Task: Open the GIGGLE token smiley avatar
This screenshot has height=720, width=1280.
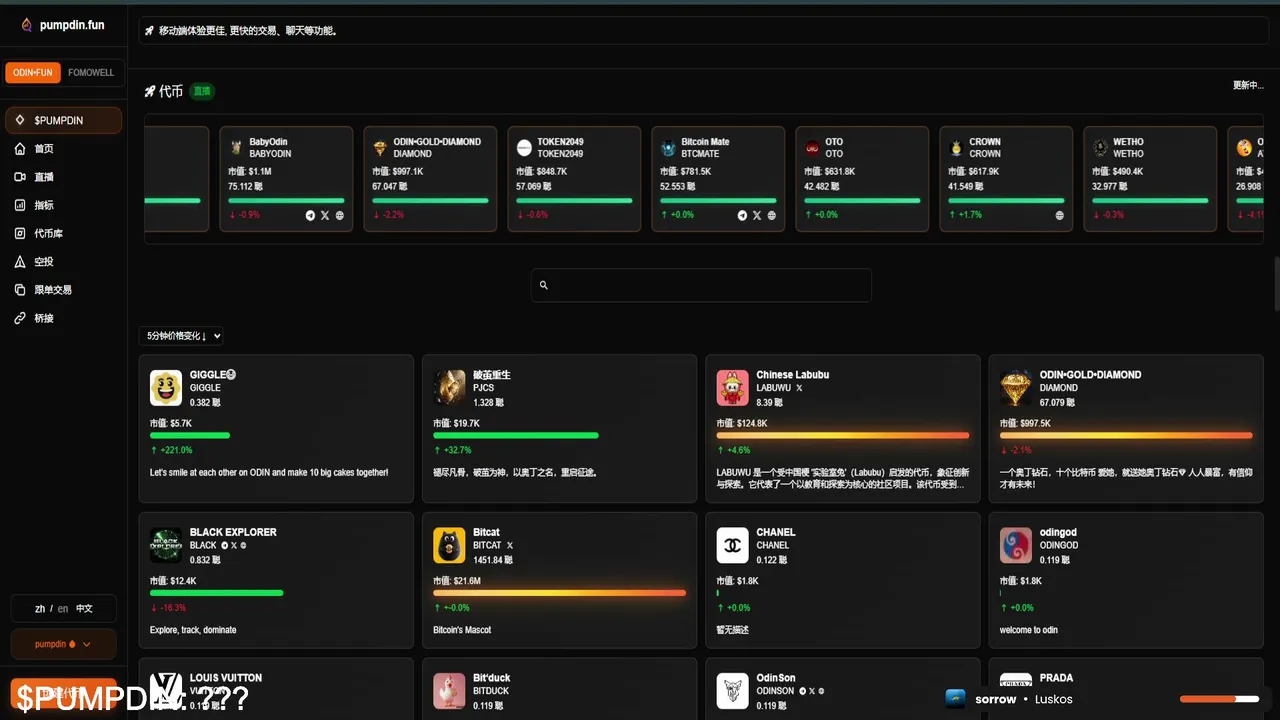Action: tap(166, 388)
